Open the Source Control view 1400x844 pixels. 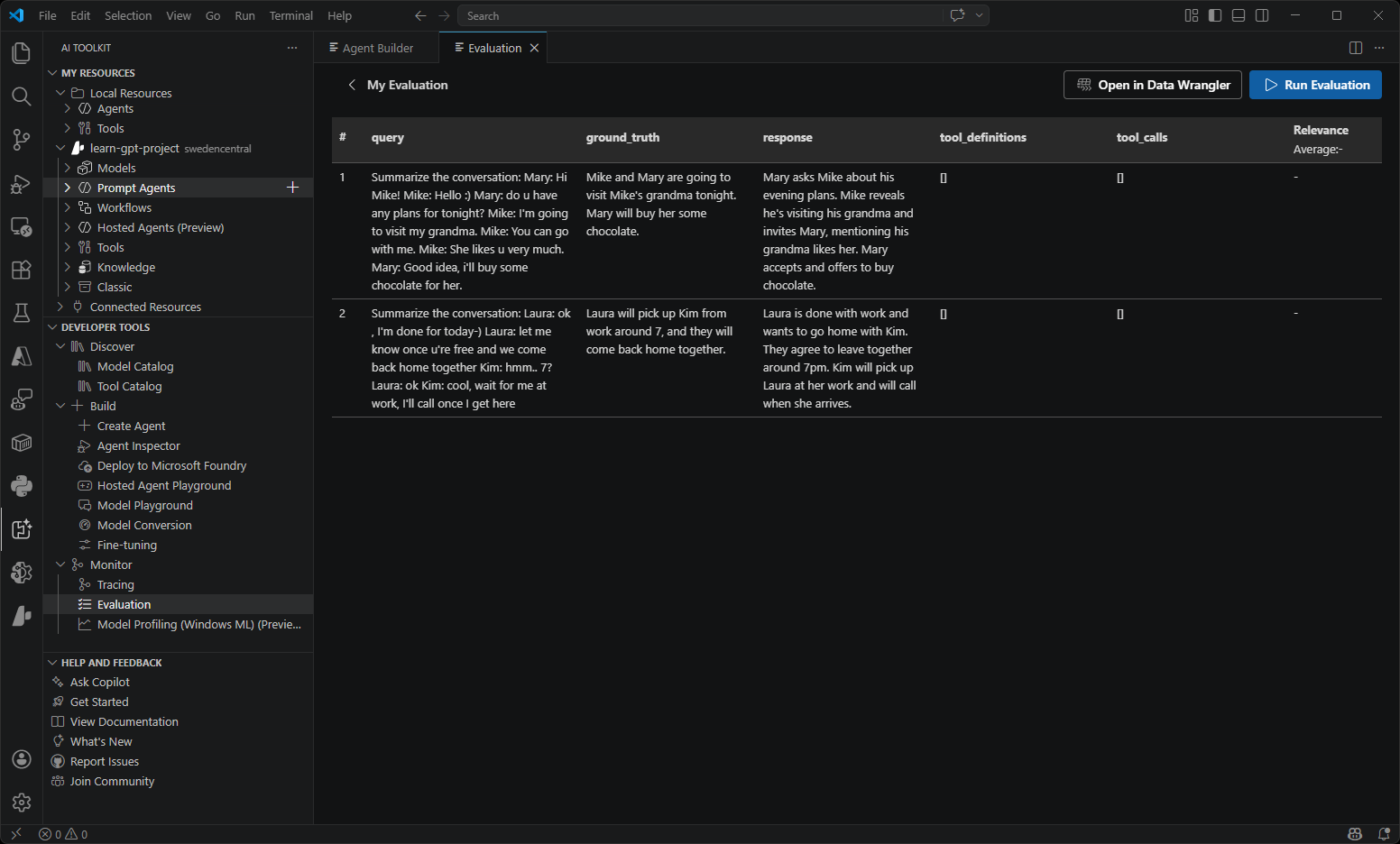(x=22, y=140)
